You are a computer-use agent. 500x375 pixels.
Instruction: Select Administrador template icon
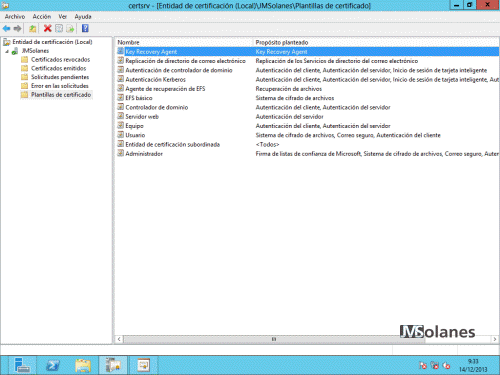tap(121, 153)
